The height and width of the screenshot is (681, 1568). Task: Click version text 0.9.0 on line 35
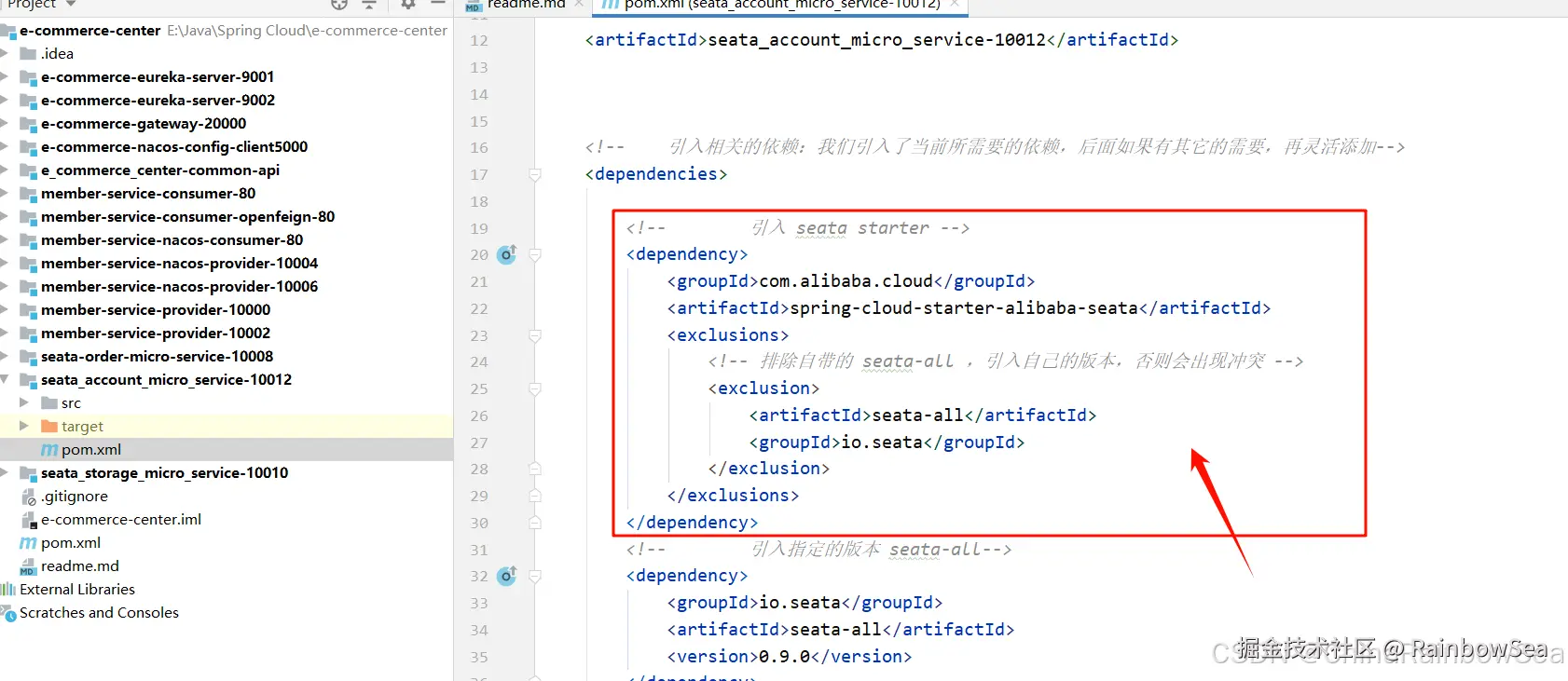tap(784, 657)
